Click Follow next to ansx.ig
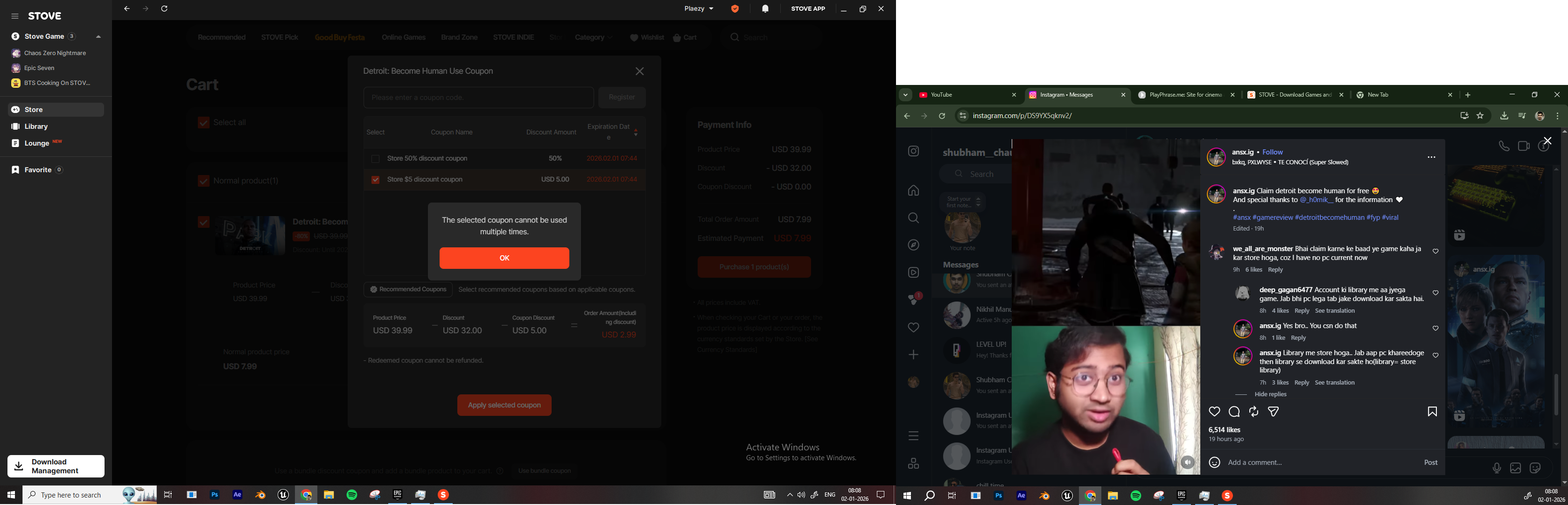 [x=1272, y=152]
